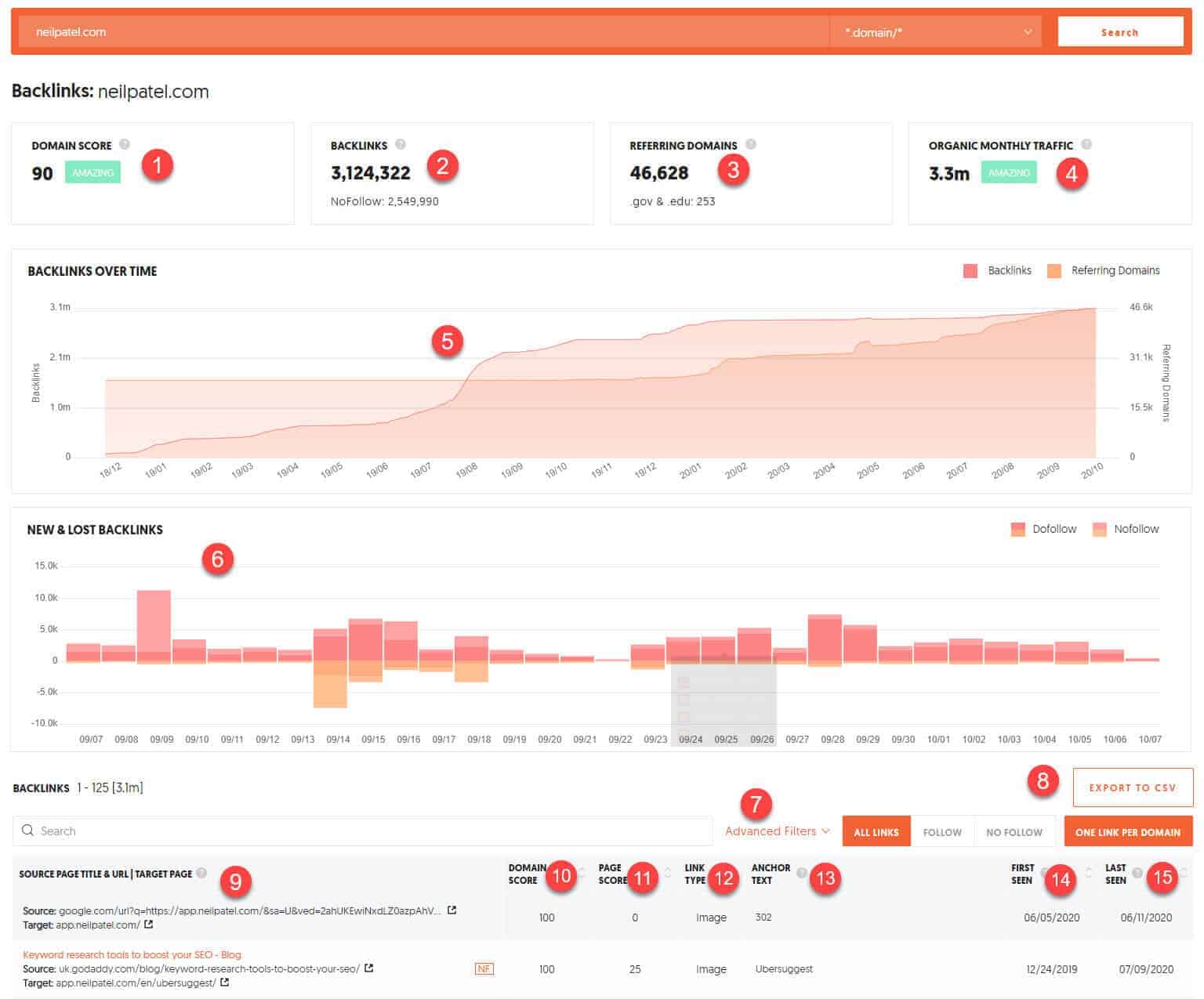Open the Organic Monthly Traffic help icon
This screenshot has width=1204, height=999.
pyautogui.click(x=1086, y=144)
